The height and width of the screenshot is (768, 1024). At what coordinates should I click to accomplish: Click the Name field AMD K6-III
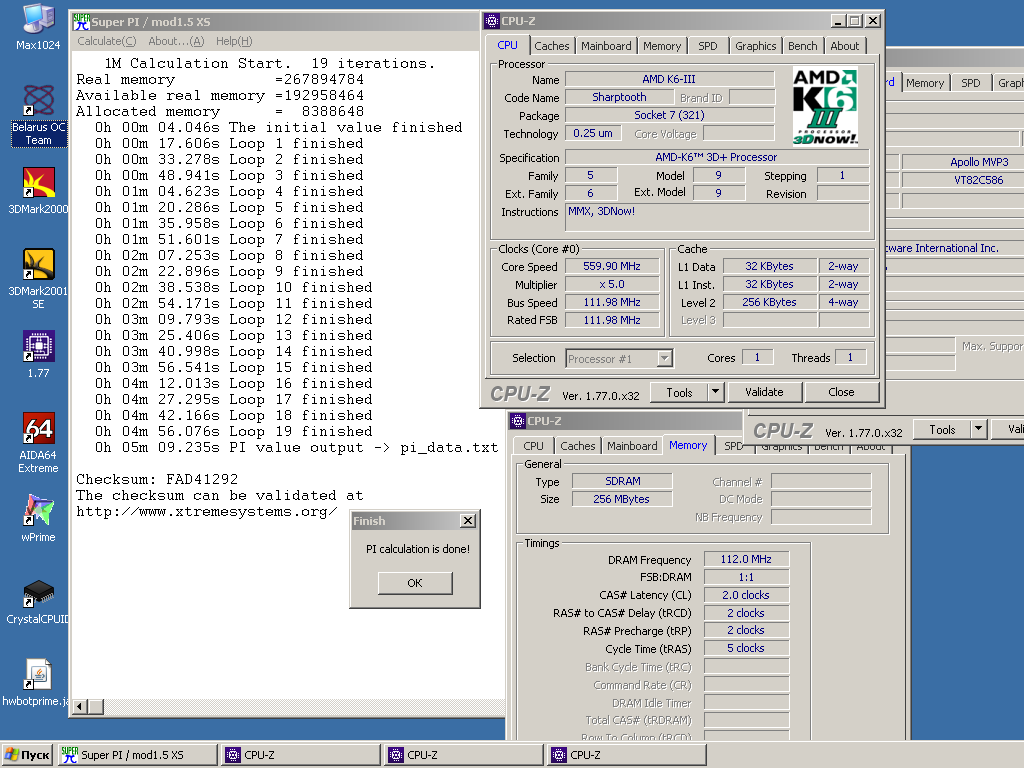(x=669, y=79)
